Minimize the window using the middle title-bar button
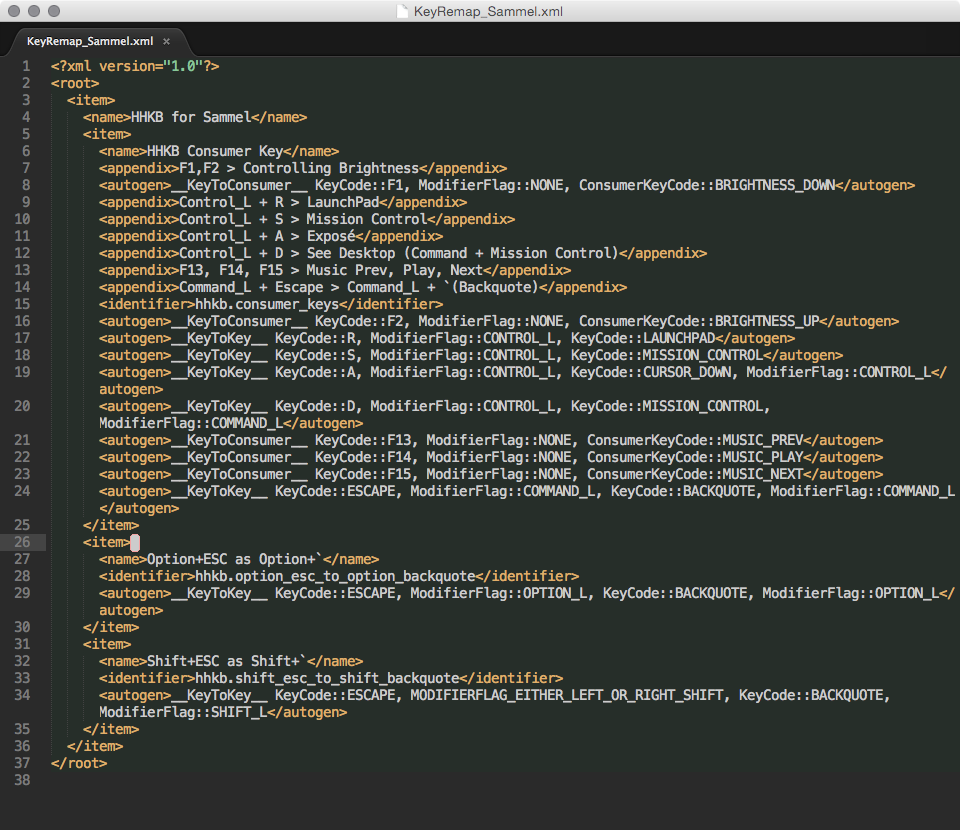The width and height of the screenshot is (960, 830). point(34,11)
